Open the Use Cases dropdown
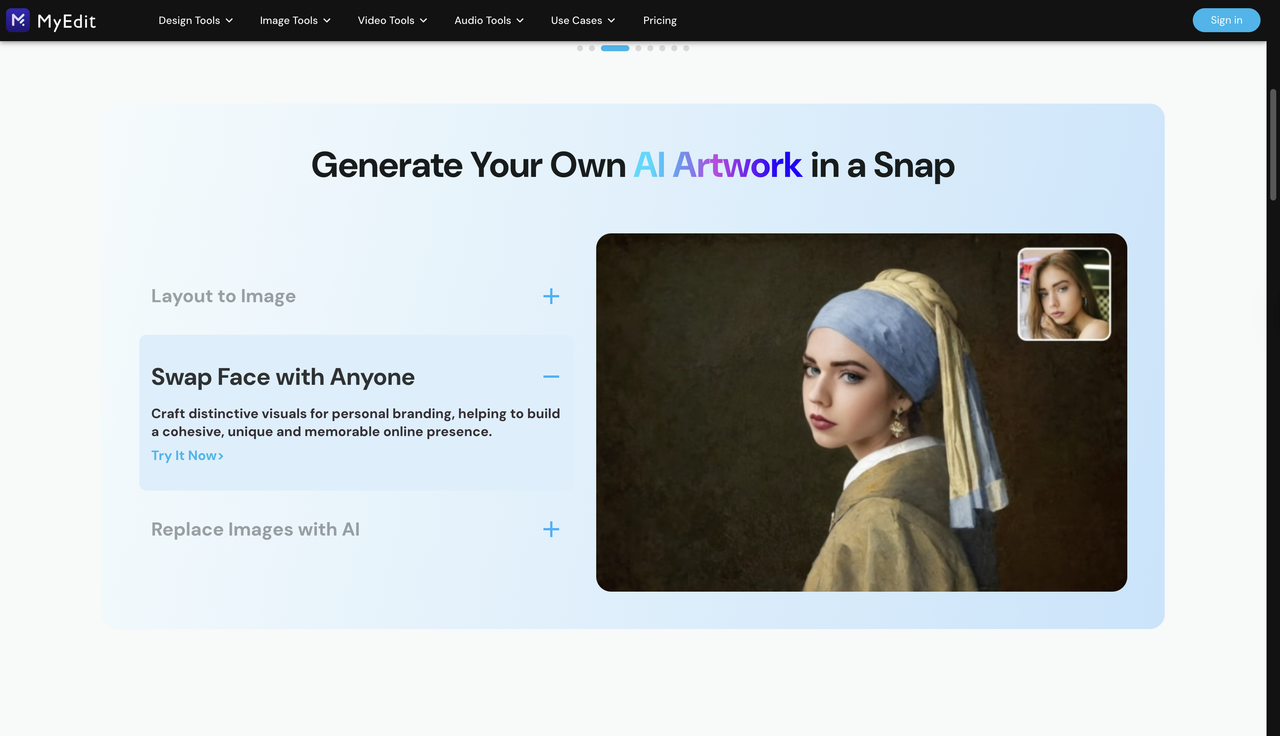 click(583, 20)
